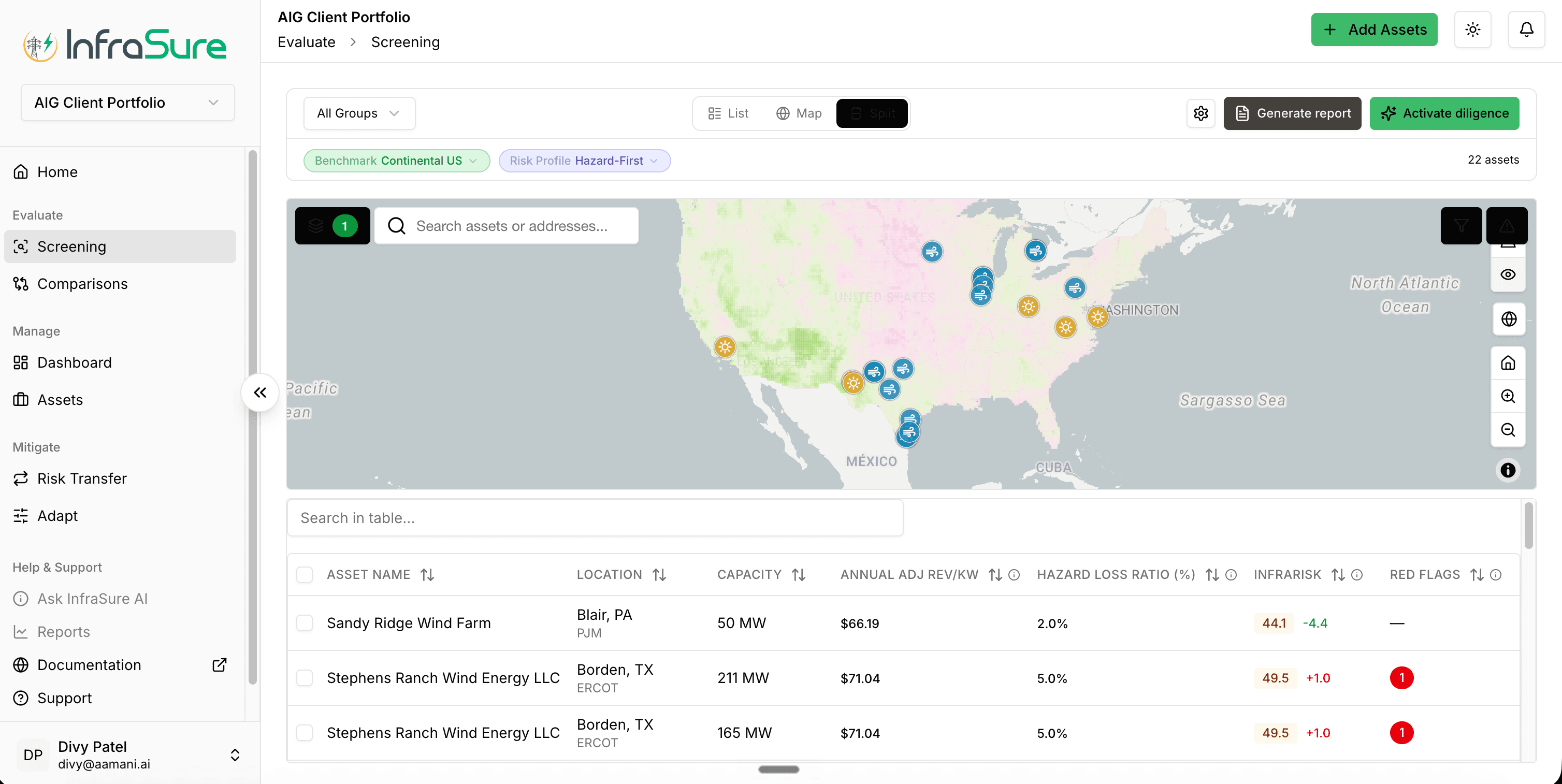Open external link icon beside Documentation
Viewport: 1562px width, 784px height.
click(220, 664)
